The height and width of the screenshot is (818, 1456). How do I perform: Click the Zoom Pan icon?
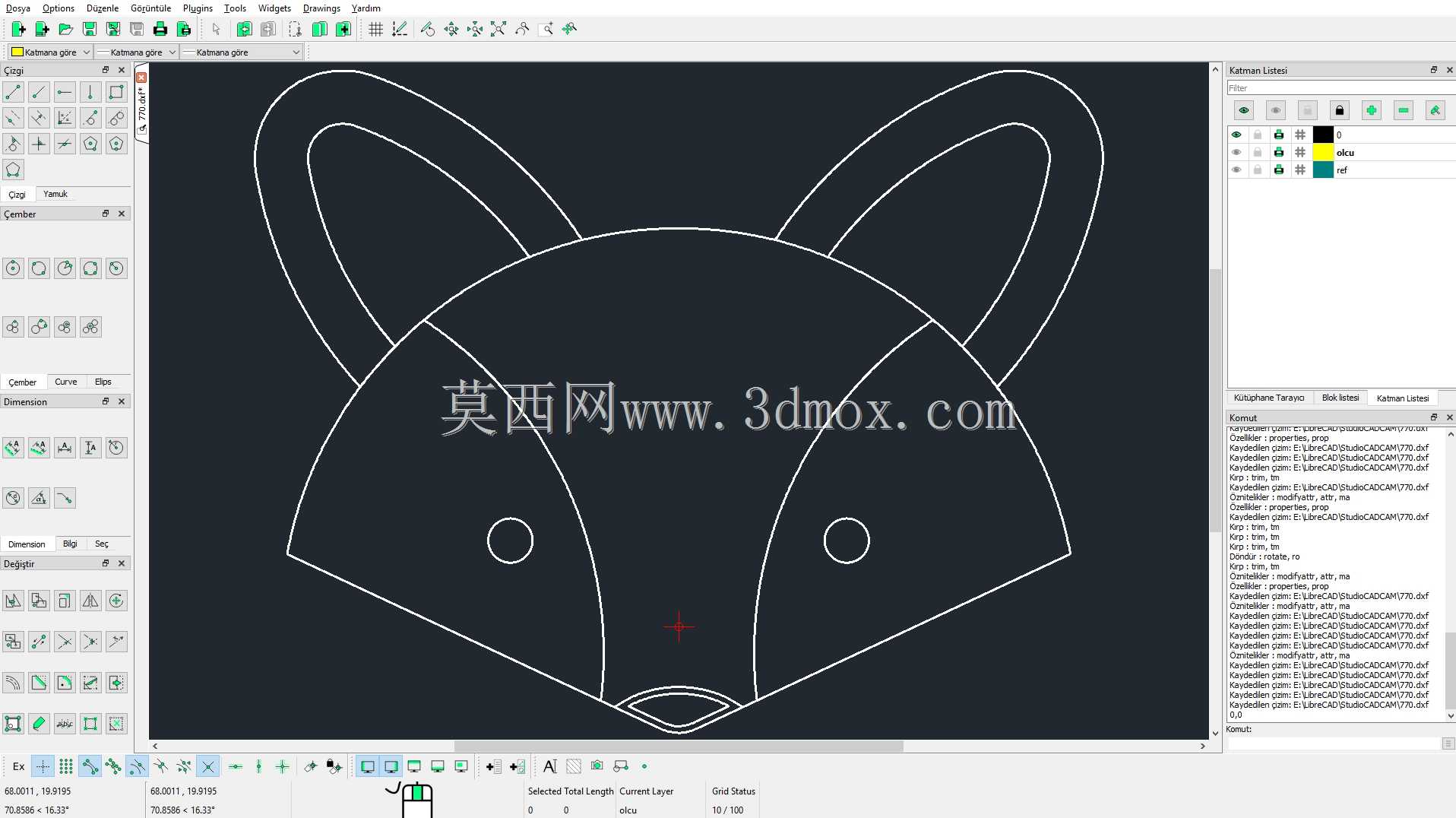pyautogui.click(x=569, y=29)
